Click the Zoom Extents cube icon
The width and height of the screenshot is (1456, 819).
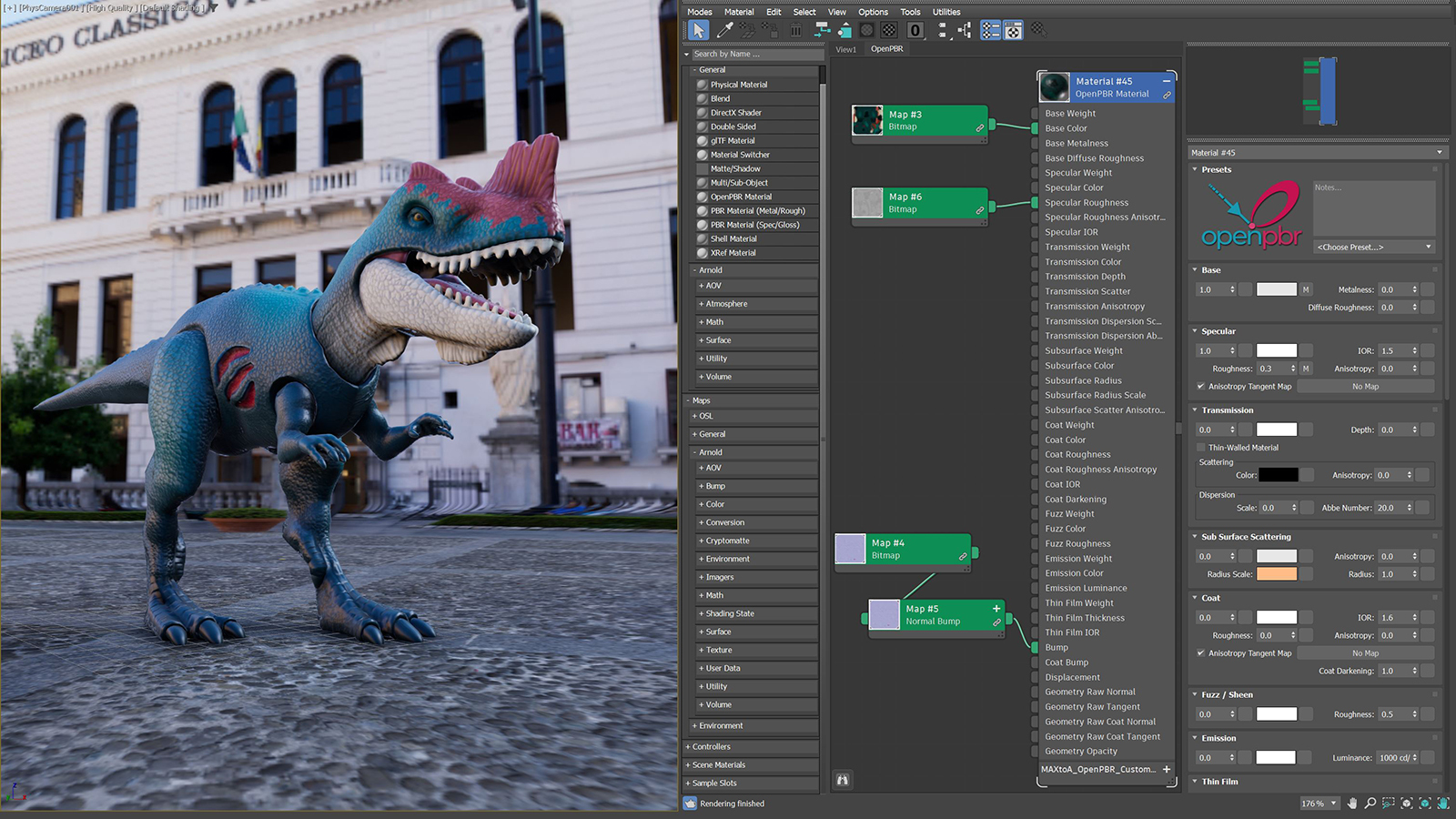1407,804
